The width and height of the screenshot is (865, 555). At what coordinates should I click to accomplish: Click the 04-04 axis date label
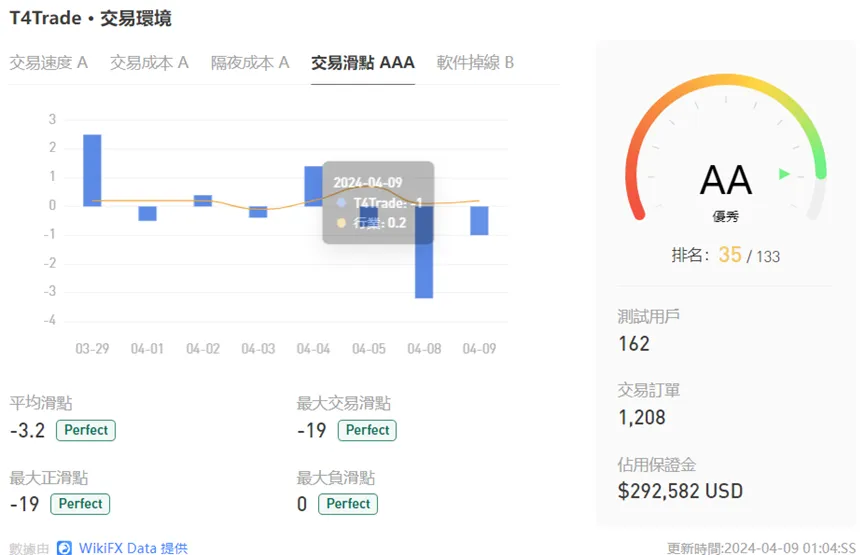(x=313, y=349)
